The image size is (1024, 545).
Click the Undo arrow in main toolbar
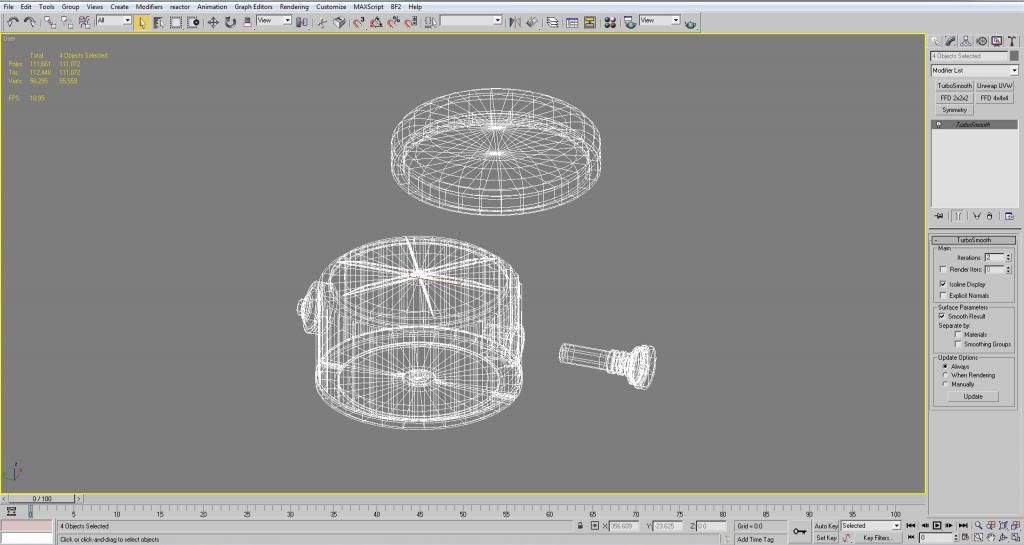[12, 21]
